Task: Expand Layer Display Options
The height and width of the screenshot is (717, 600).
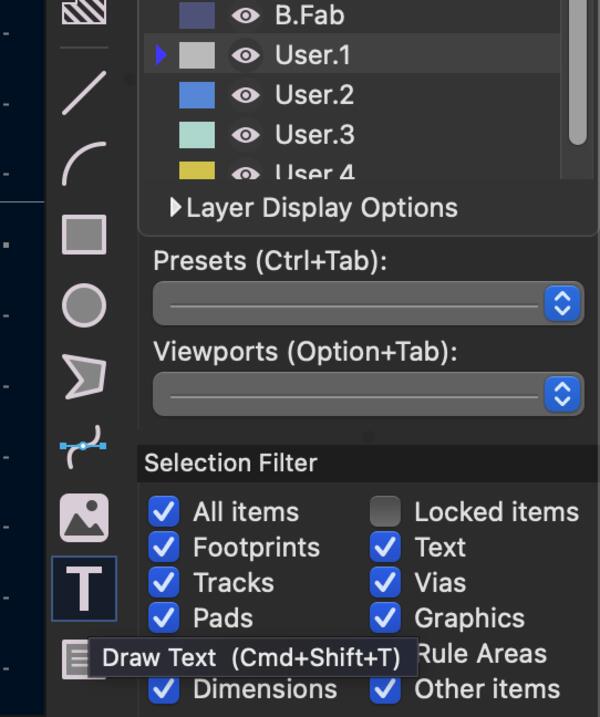Action: tap(177, 208)
